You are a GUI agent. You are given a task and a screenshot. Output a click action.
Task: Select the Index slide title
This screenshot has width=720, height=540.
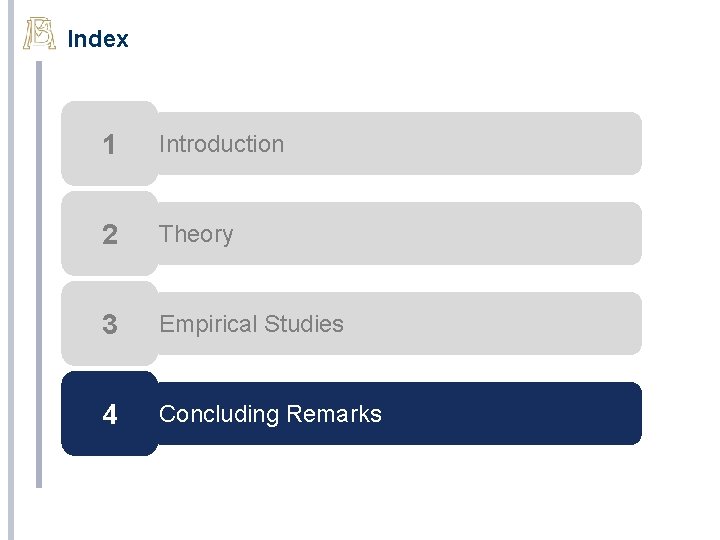97,40
